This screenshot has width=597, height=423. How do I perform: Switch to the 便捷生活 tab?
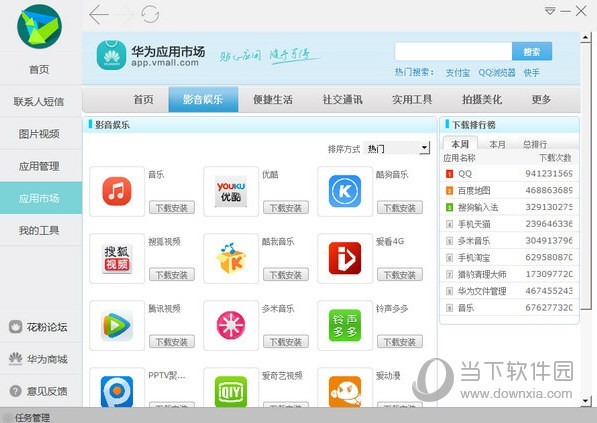(x=273, y=100)
